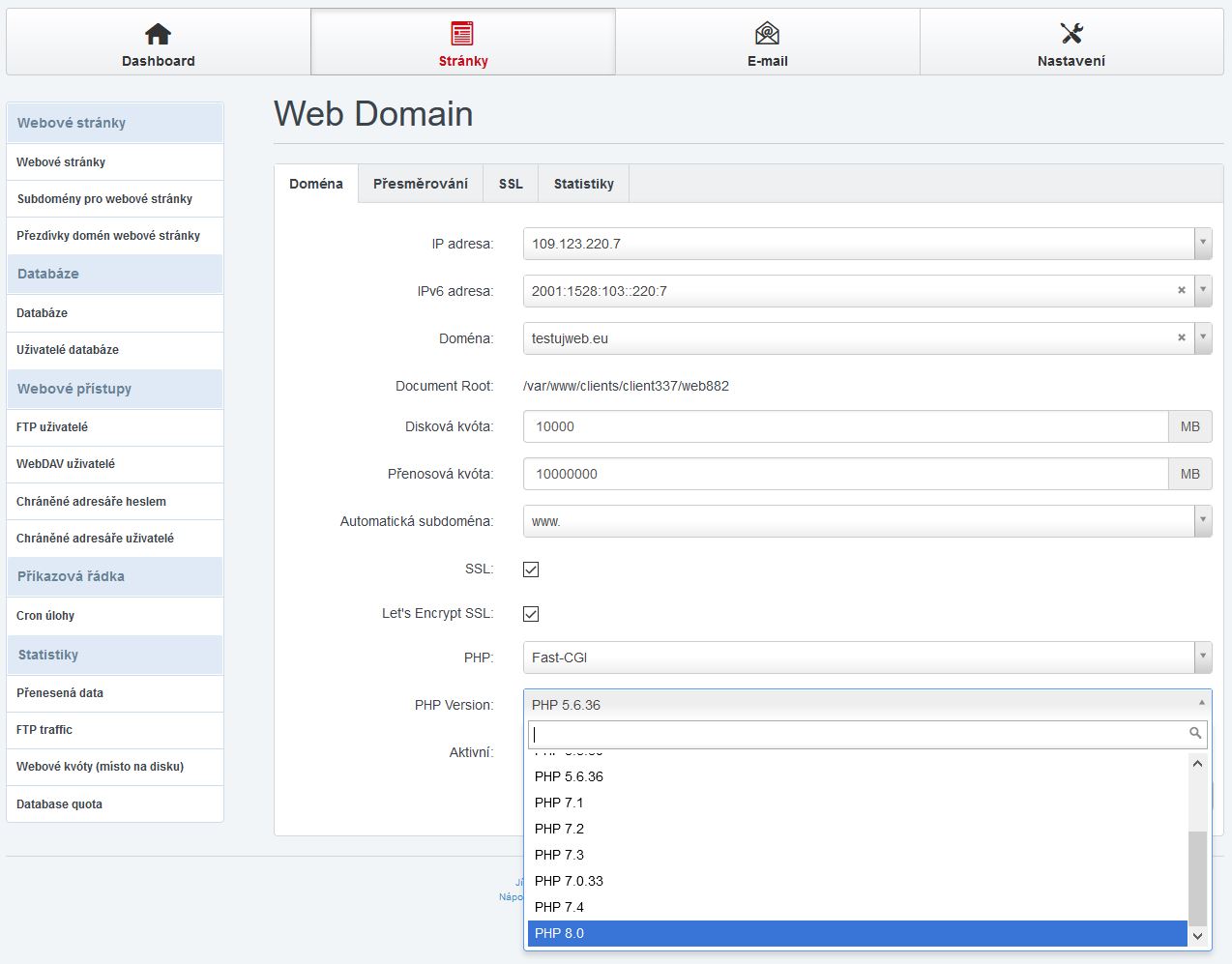Click the PHP version list scrollbar thumb
Screen dimensions: 1232x964
pos(1197,876)
